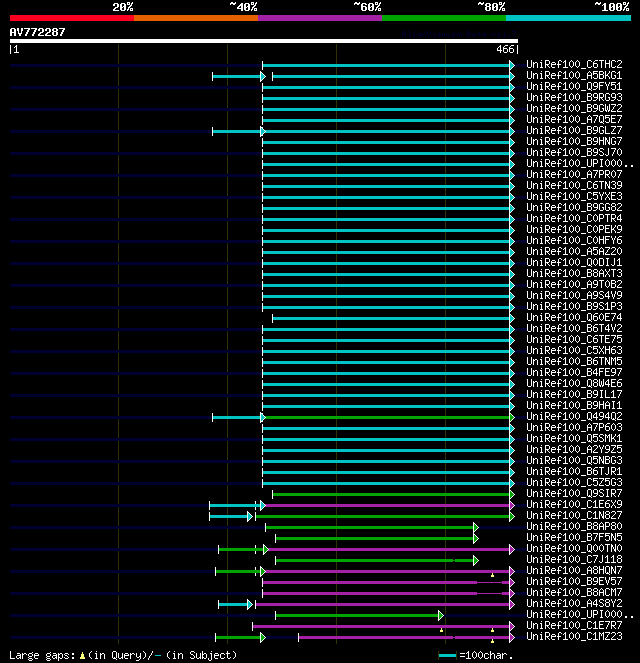Click the cyan =100char scale swatch
The image size is (640, 663).
point(448,655)
